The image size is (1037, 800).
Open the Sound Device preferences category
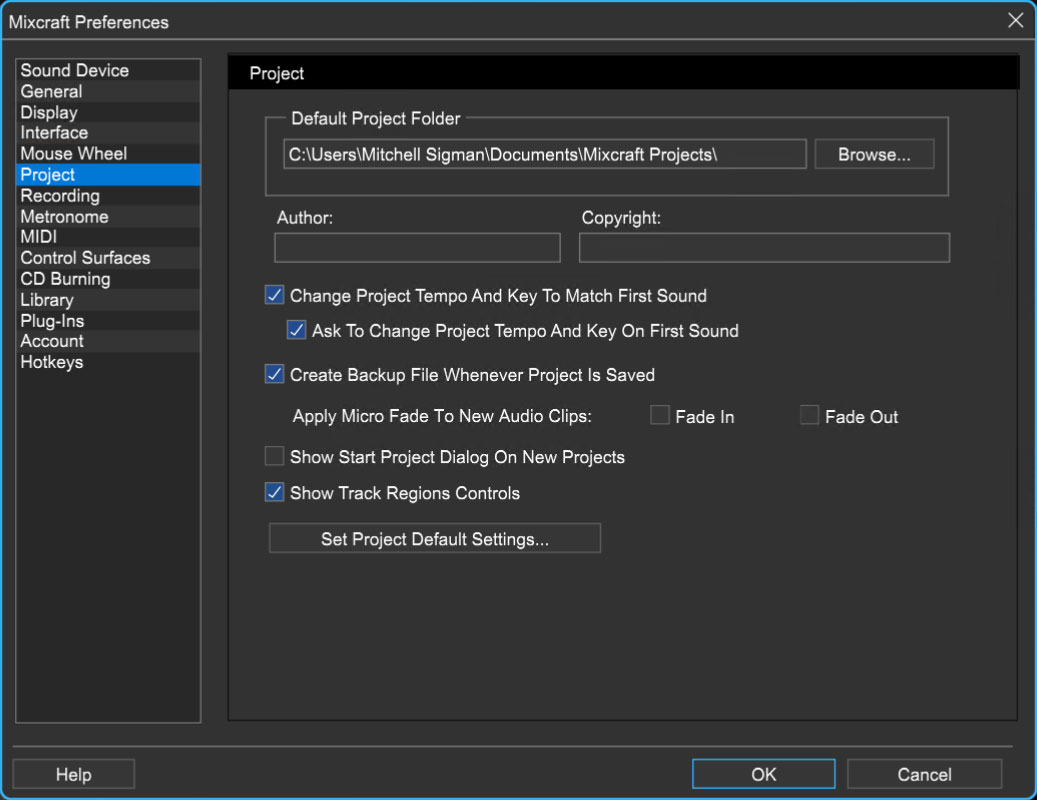click(108, 70)
